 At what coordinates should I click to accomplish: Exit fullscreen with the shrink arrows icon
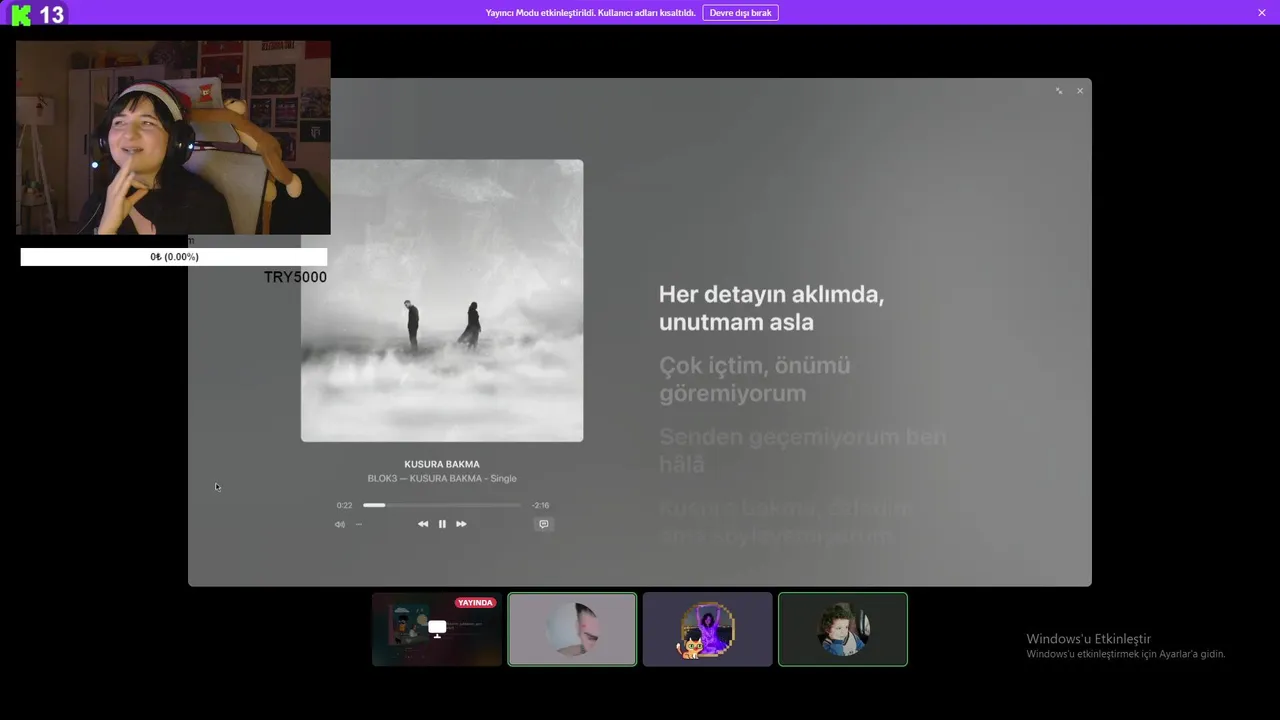pos(1059,91)
